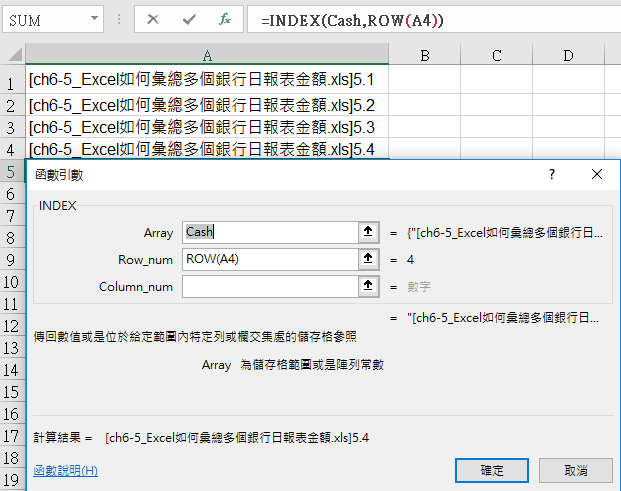The image size is (621, 491).
Task: Select column B header
Action: (425, 54)
